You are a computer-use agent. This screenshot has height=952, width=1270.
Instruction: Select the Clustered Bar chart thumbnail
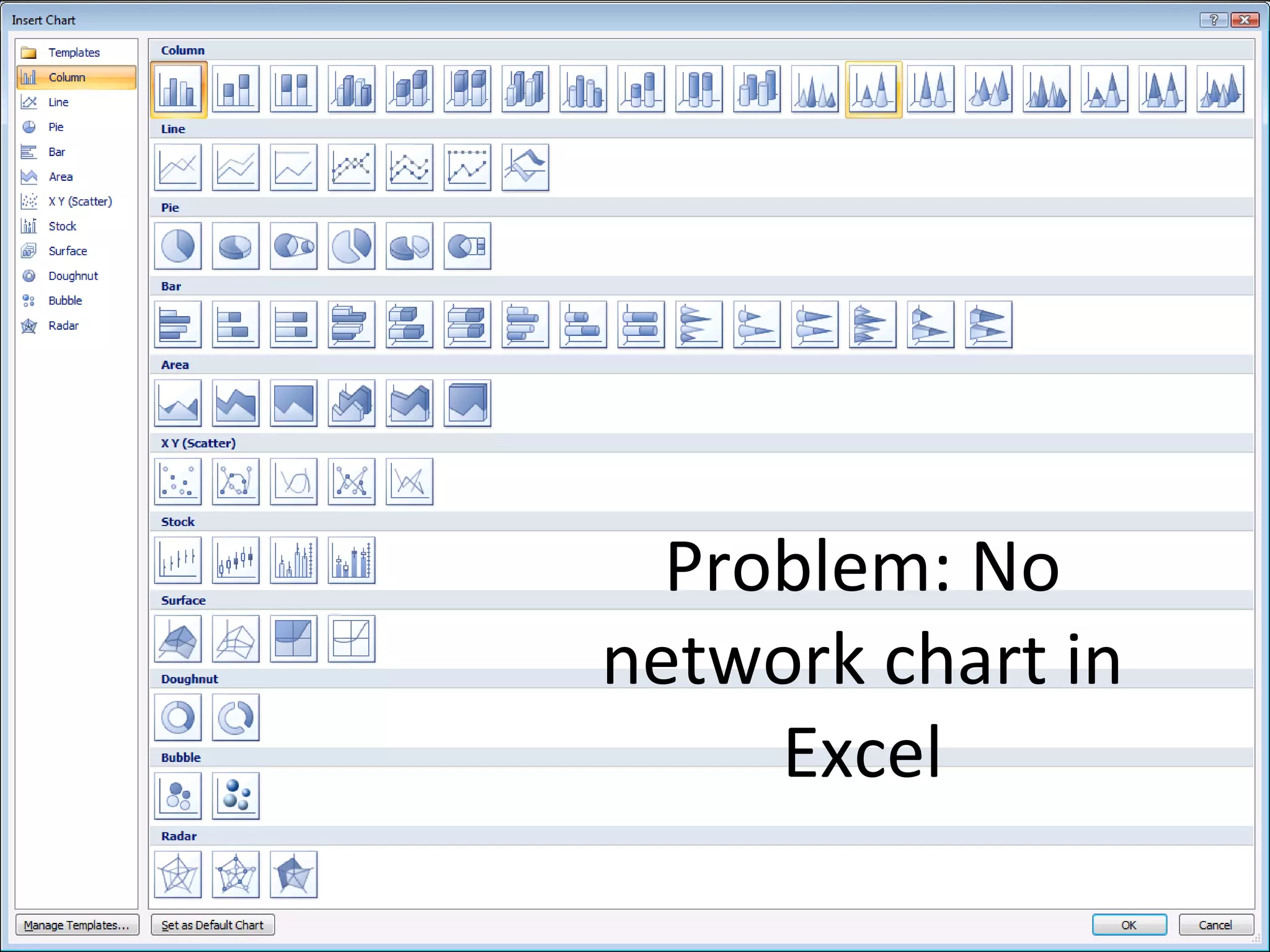pyautogui.click(x=178, y=325)
